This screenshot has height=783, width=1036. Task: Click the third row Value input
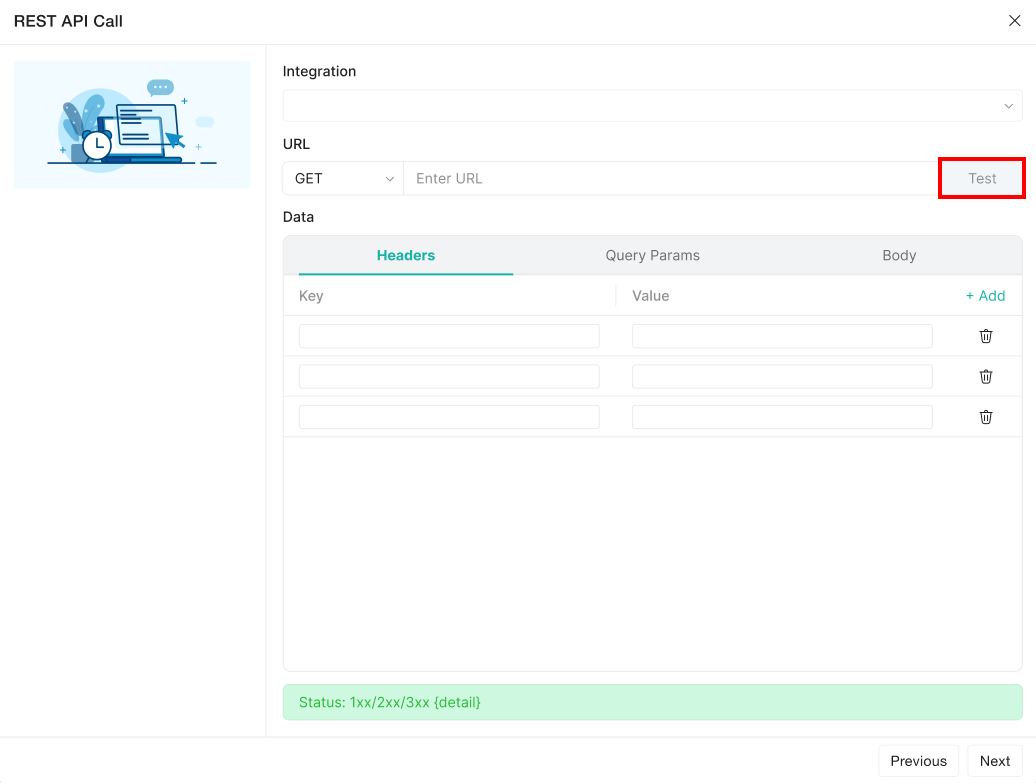(782, 417)
